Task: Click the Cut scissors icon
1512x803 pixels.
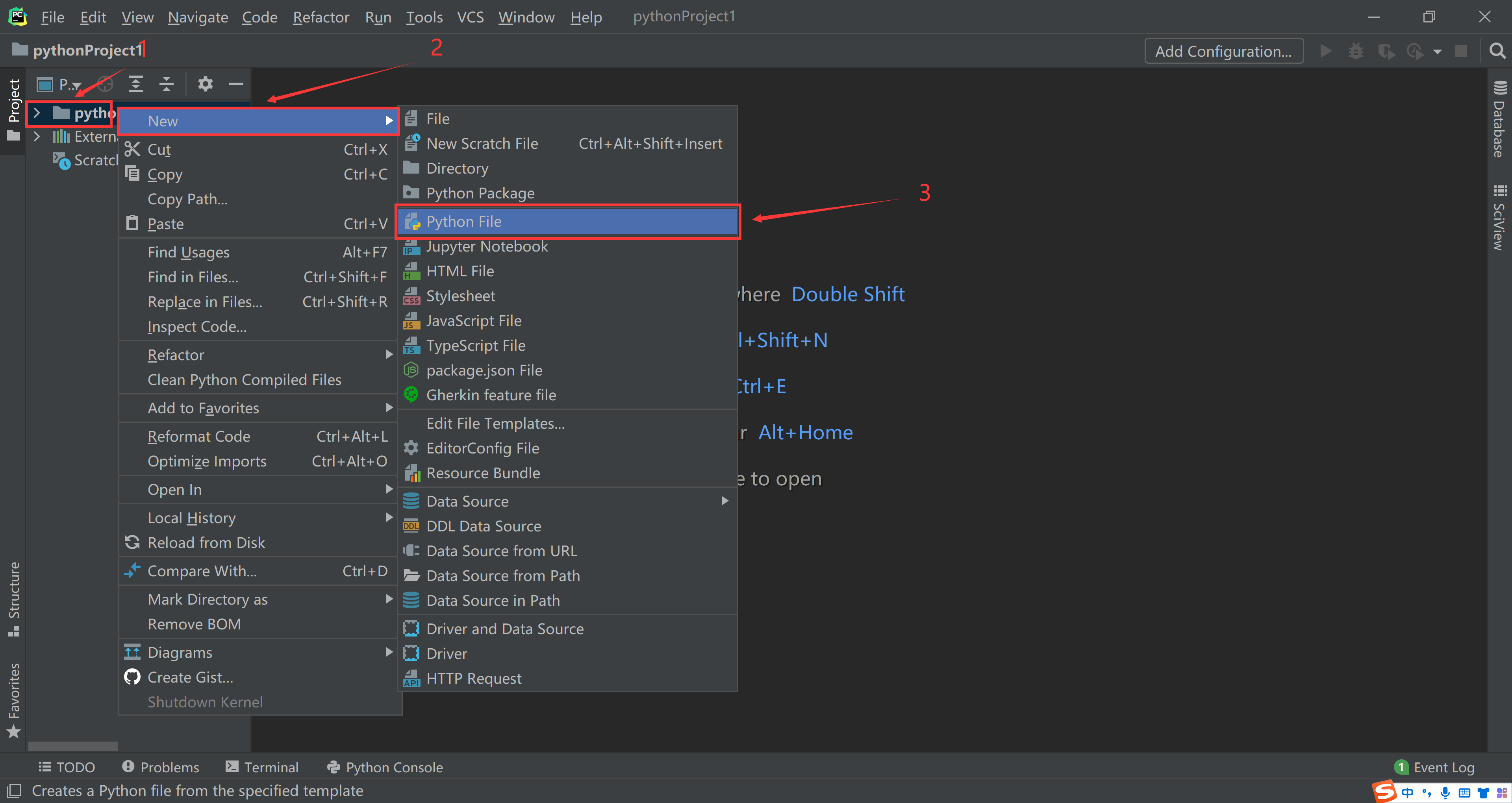Action: (x=132, y=149)
